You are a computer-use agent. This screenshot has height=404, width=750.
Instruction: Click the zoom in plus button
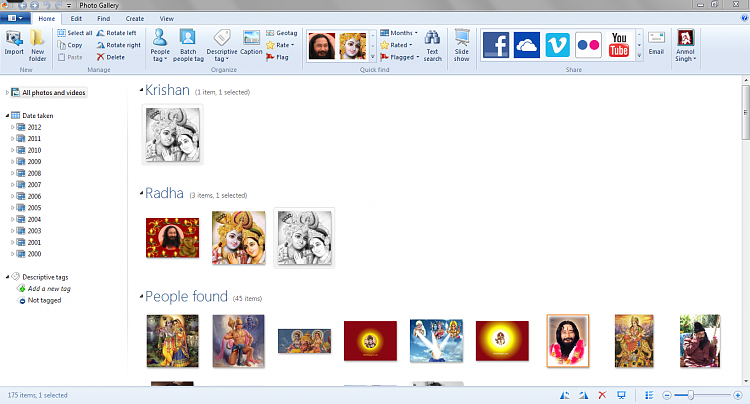[x=738, y=395]
